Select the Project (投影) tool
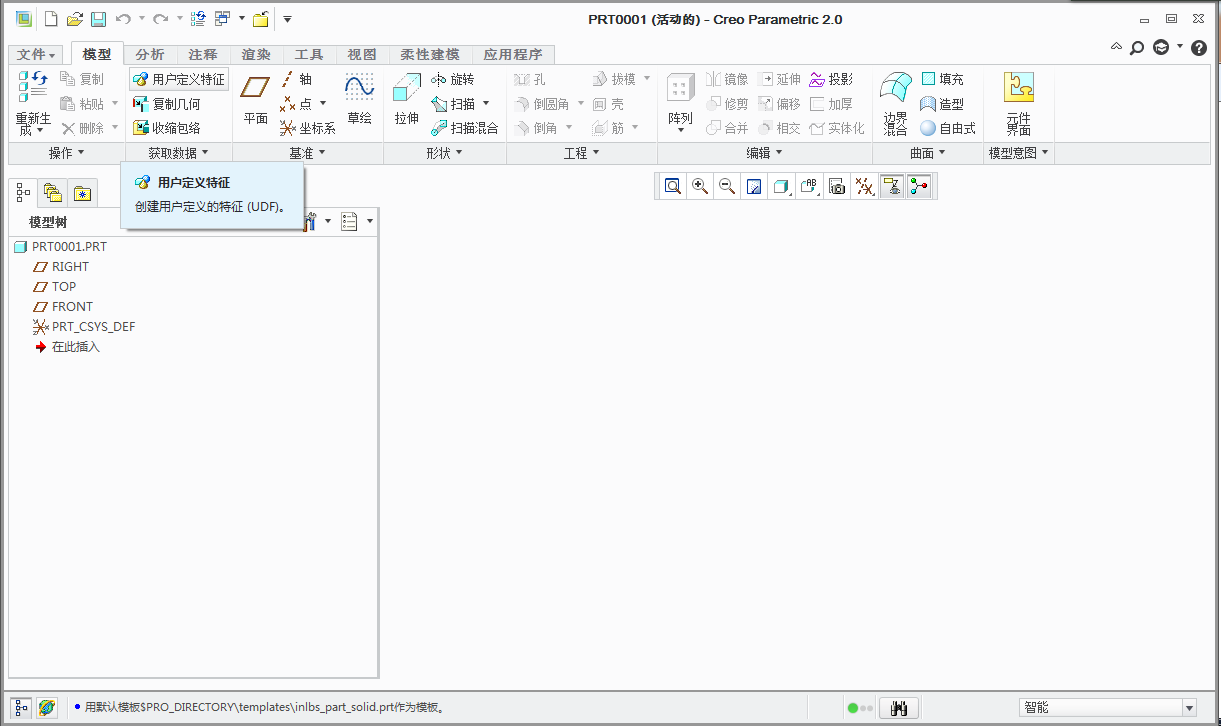 (831, 79)
